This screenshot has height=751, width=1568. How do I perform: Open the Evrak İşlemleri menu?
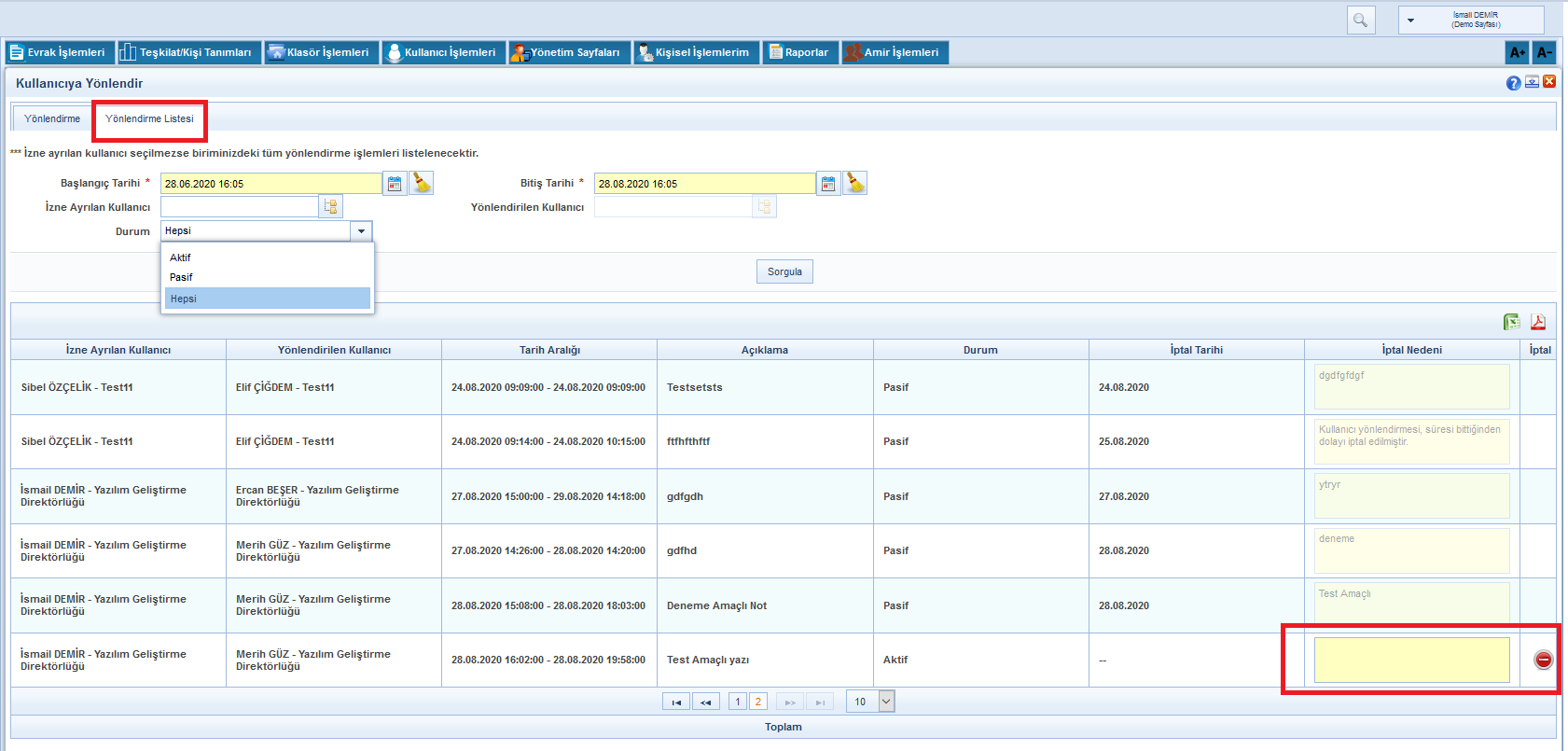[59, 52]
